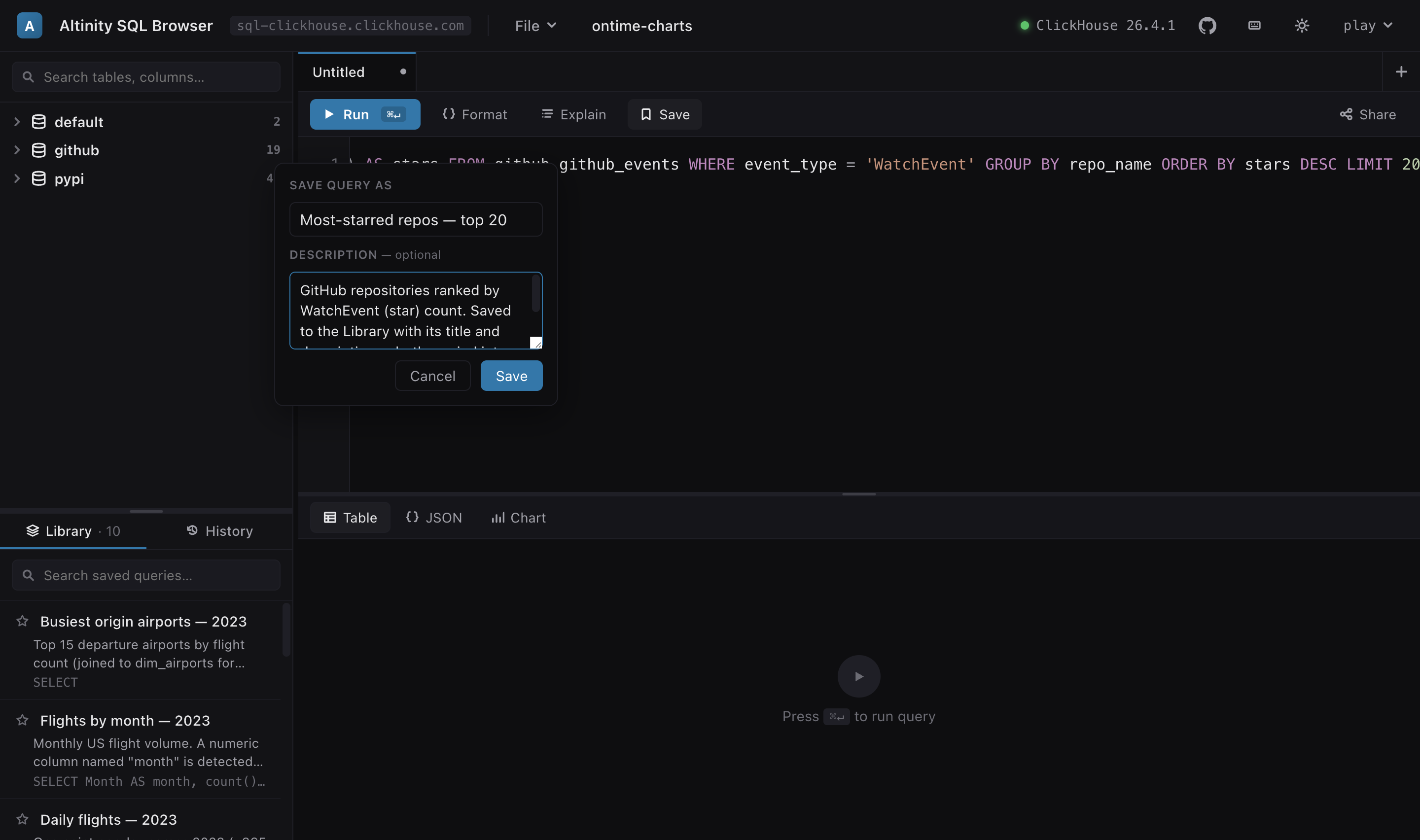Expand the default database chevron
Screen dimensions: 1420x840
point(17,122)
